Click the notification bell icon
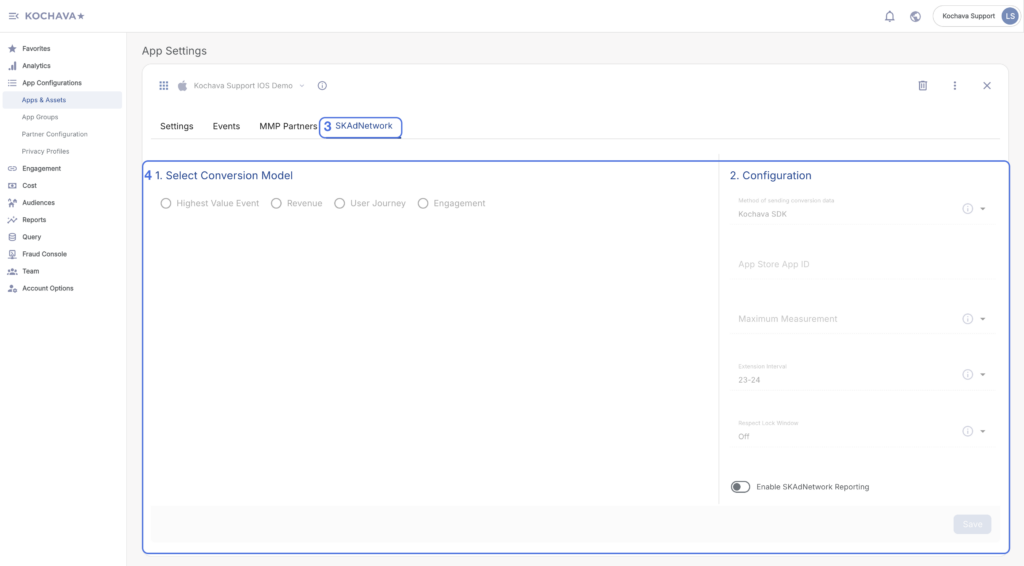The image size is (1024, 566). pyautogui.click(x=889, y=16)
